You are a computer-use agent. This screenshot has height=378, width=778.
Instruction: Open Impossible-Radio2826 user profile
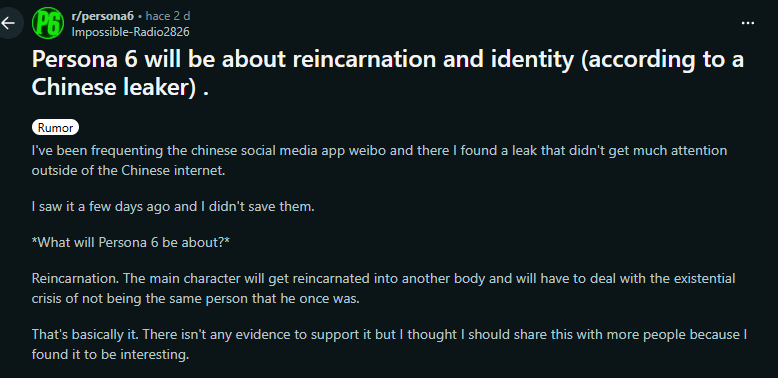pos(130,32)
